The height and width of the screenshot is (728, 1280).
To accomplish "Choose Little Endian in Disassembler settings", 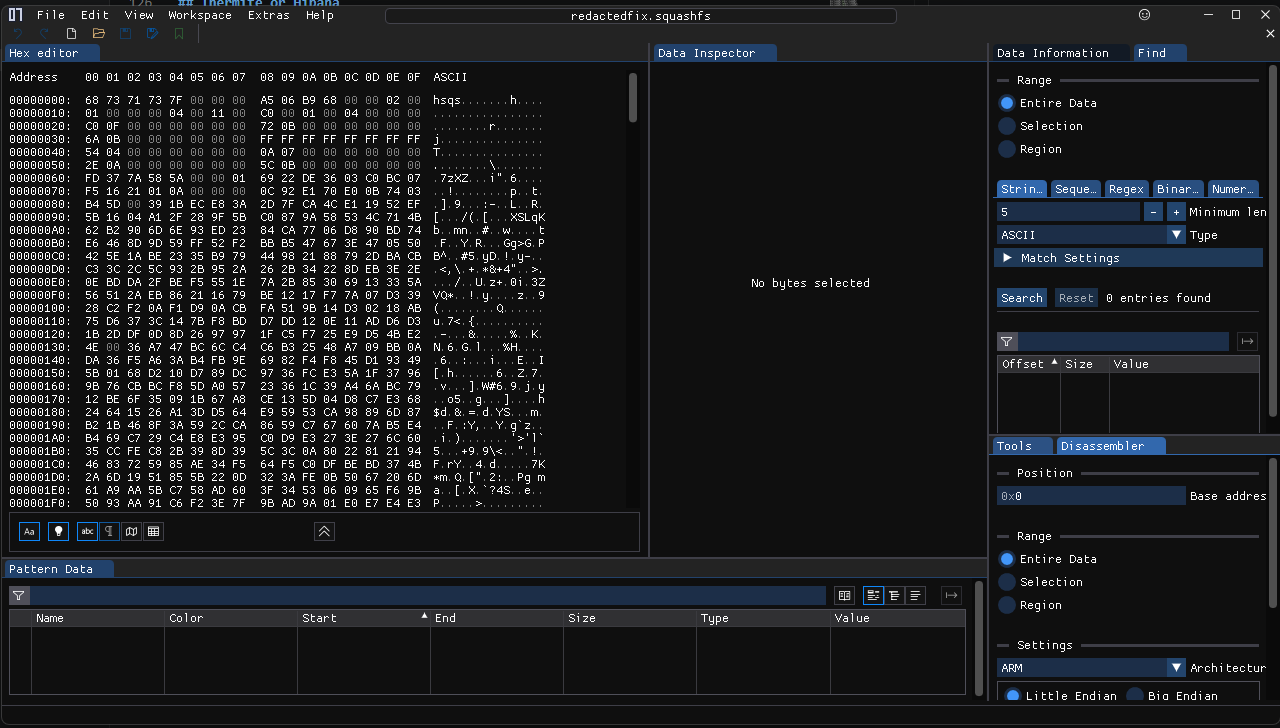I will 1060,696.
